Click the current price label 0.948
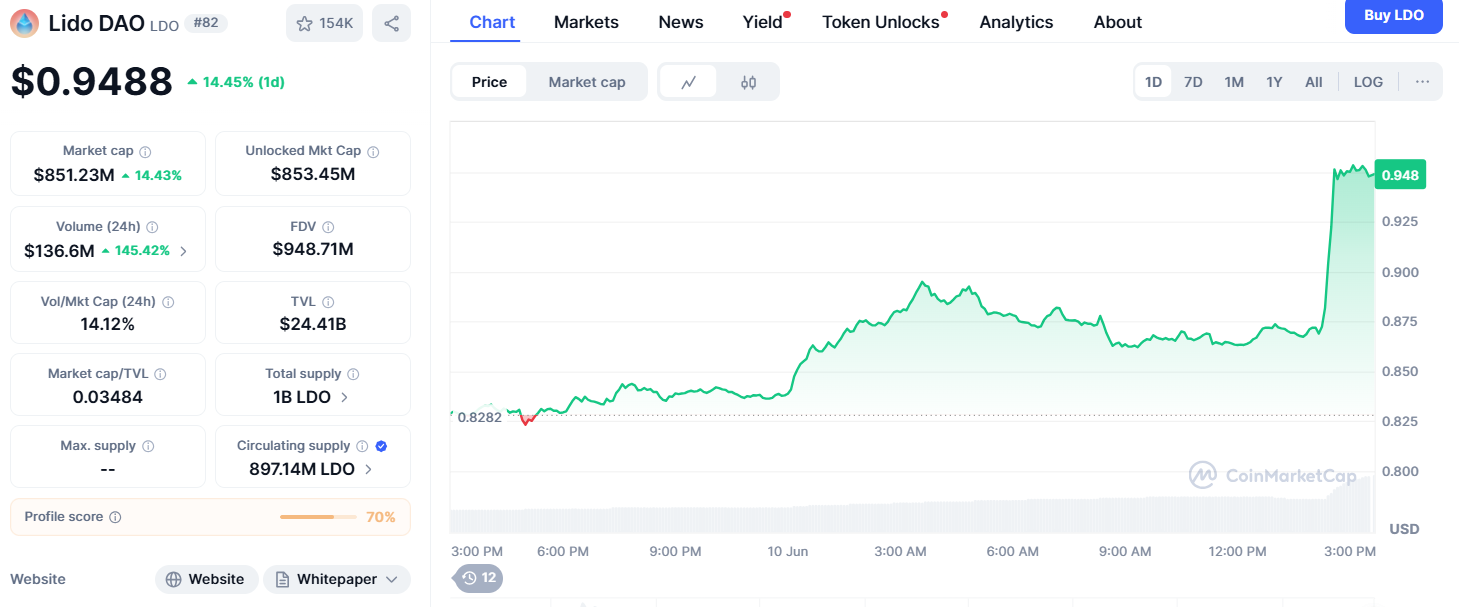This screenshot has width=1459, height=607. [x=1400, y=175]
